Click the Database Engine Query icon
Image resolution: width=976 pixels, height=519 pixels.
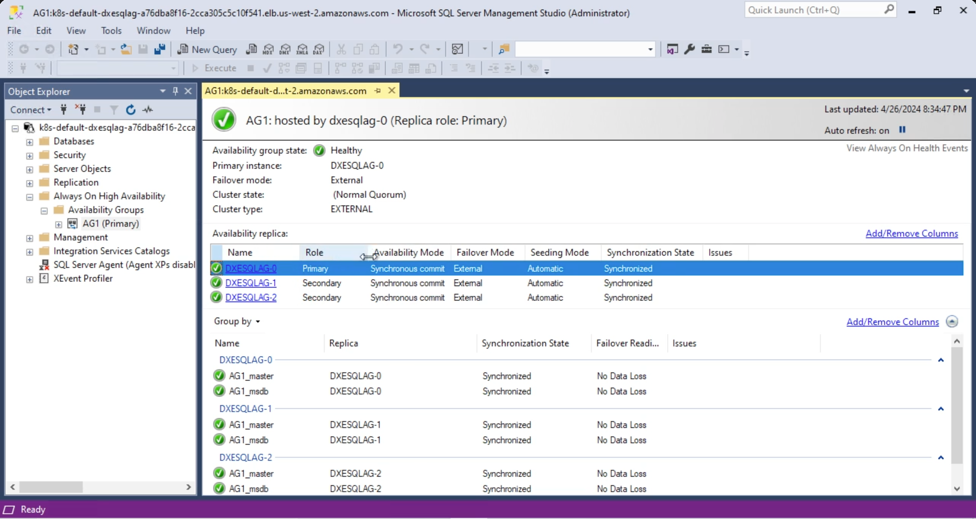coord(251,49)
